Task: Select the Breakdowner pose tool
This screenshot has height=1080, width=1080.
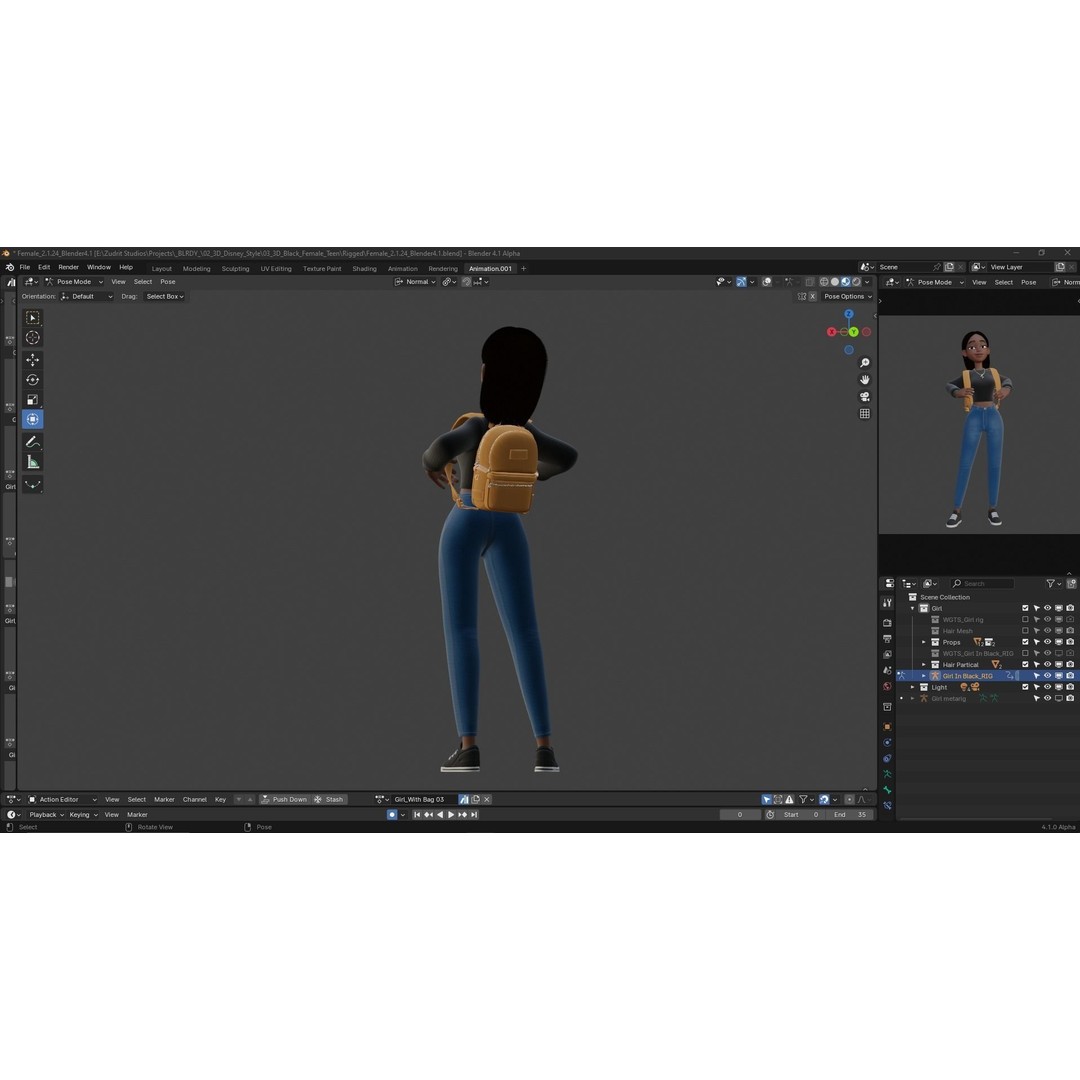Action: pyautogui.click(x=32, y=484)
